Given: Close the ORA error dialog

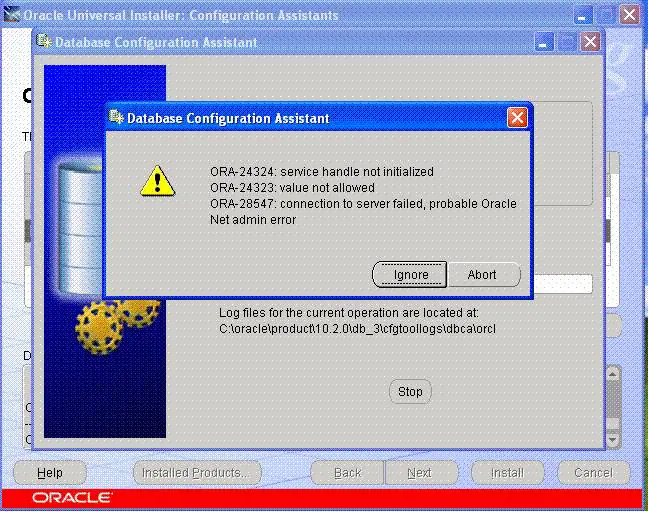Looking at the screenshot, I should 517,118.
